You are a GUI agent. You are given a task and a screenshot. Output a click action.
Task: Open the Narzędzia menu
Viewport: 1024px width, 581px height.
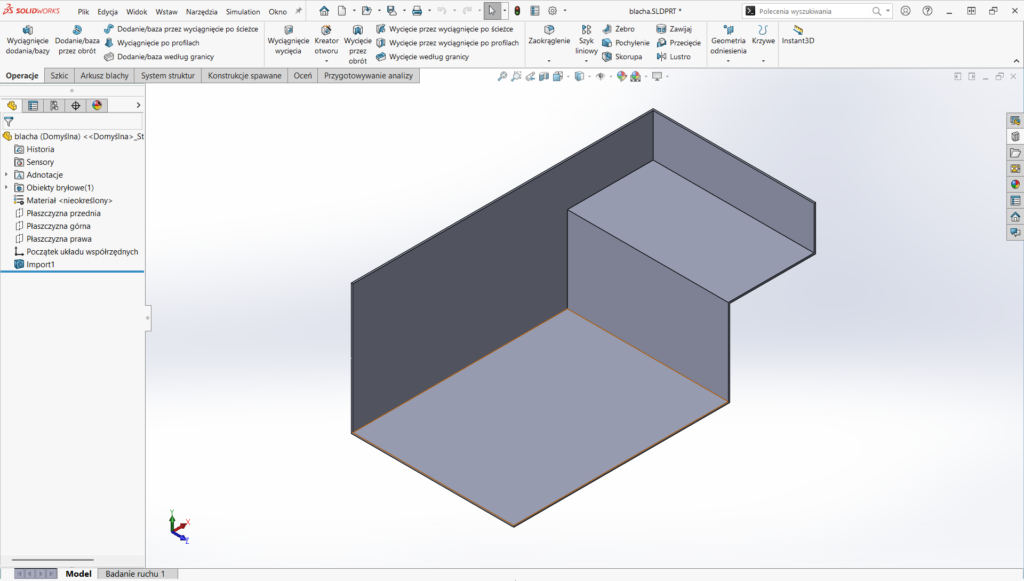pos(201,12)
